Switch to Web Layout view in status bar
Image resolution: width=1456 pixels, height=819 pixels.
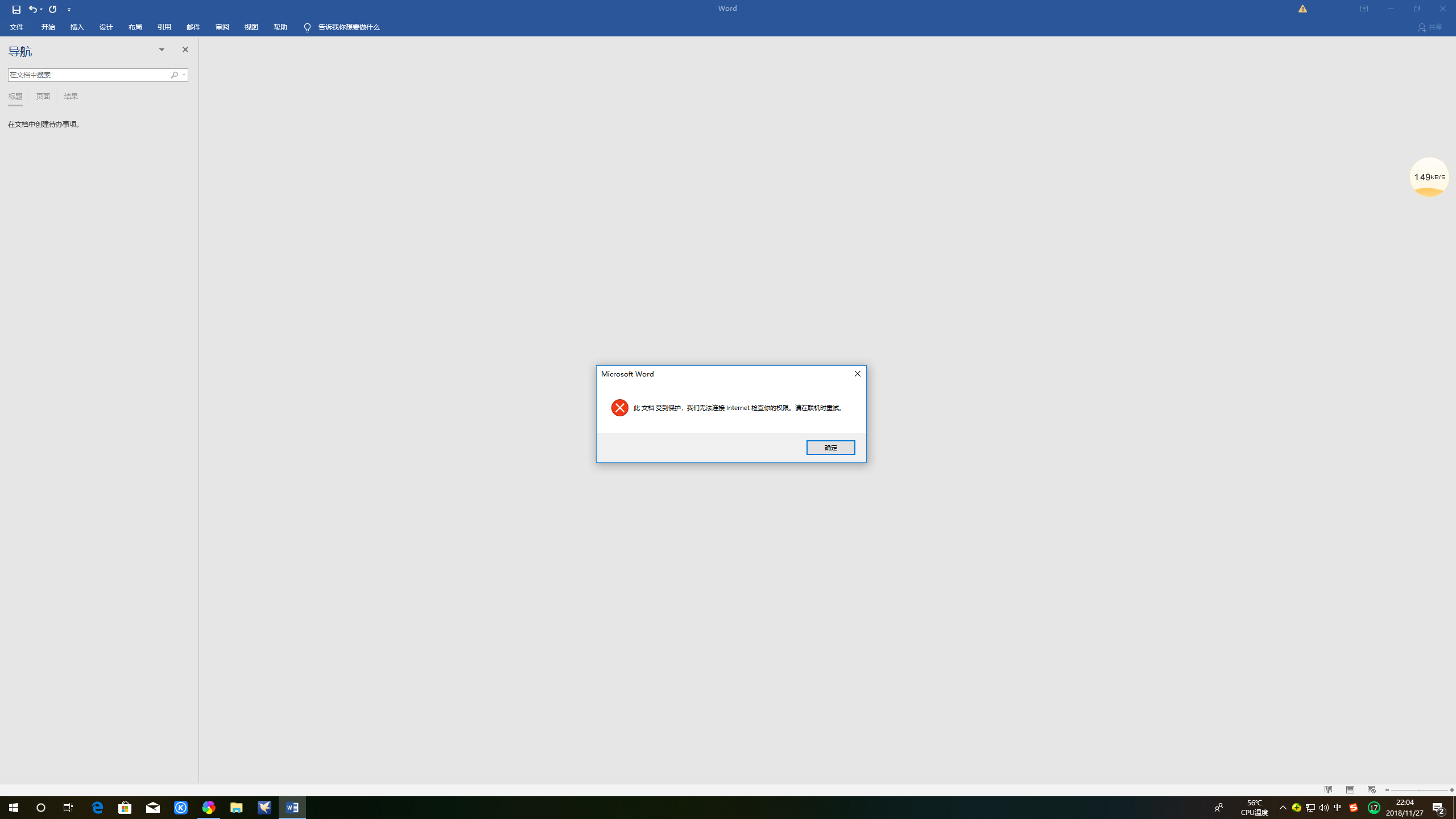(1371, 790)
